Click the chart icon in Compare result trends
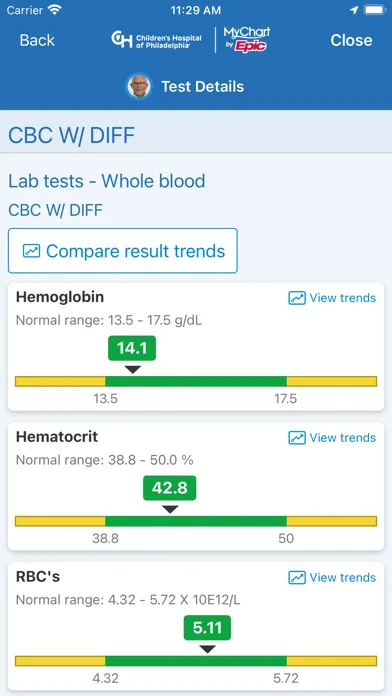 (x=32, y=251)
